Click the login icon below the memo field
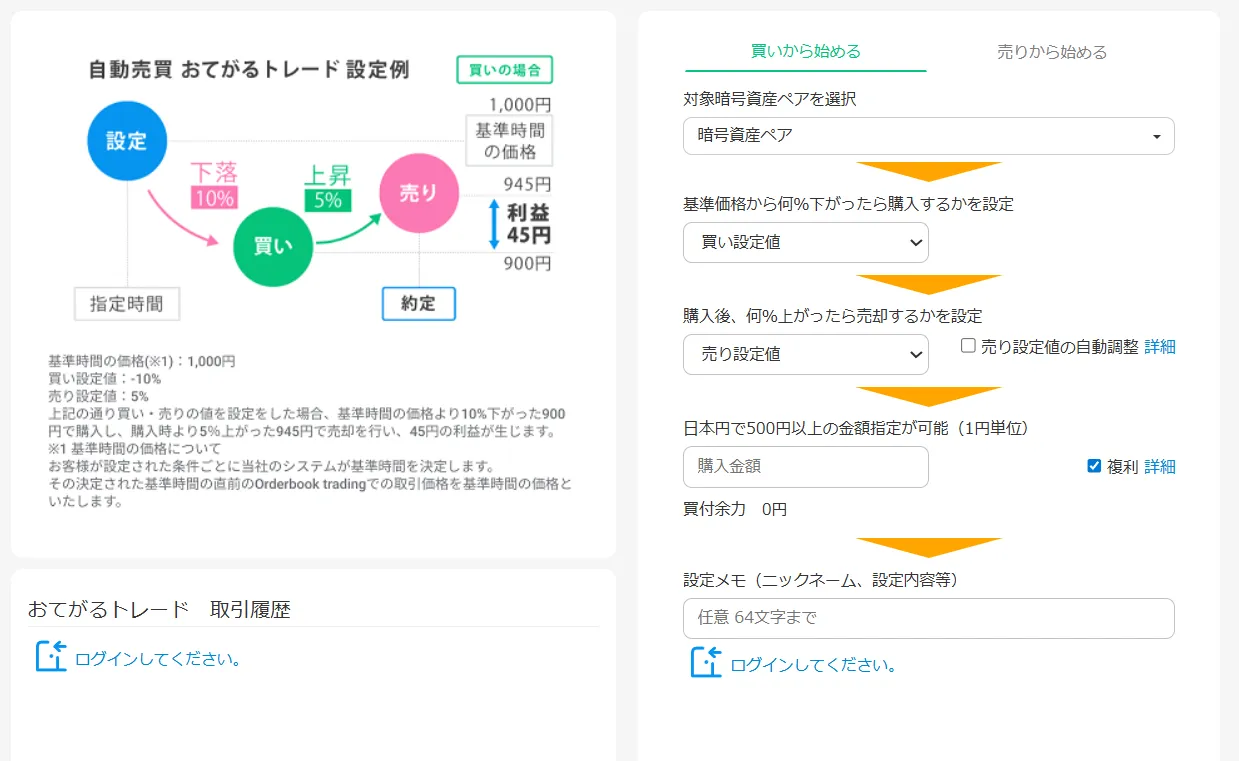The width and height of the screenshot is (1239, 761). click(x=706, y=662)
